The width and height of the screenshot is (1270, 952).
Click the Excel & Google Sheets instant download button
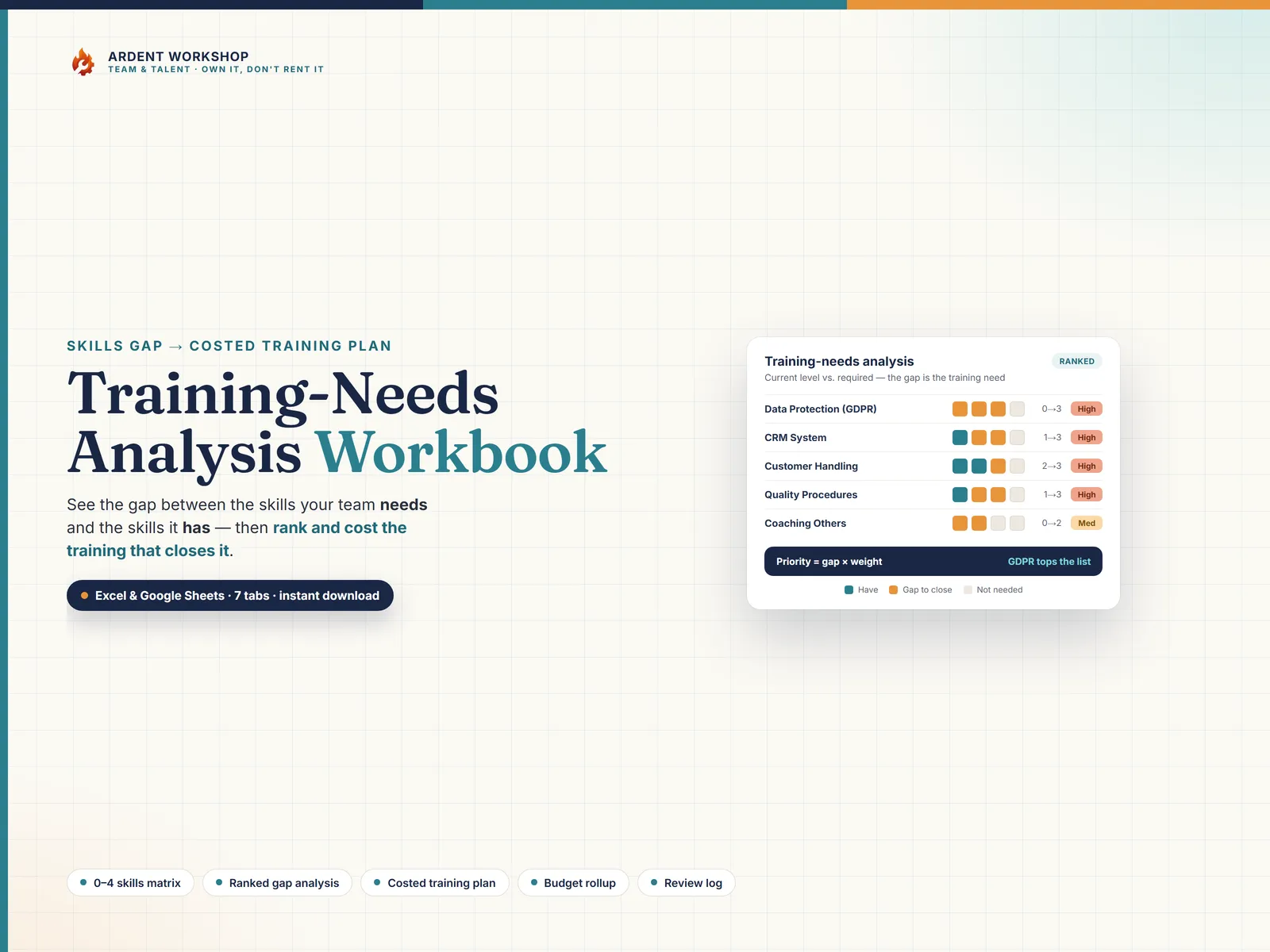tap(230, 596)
